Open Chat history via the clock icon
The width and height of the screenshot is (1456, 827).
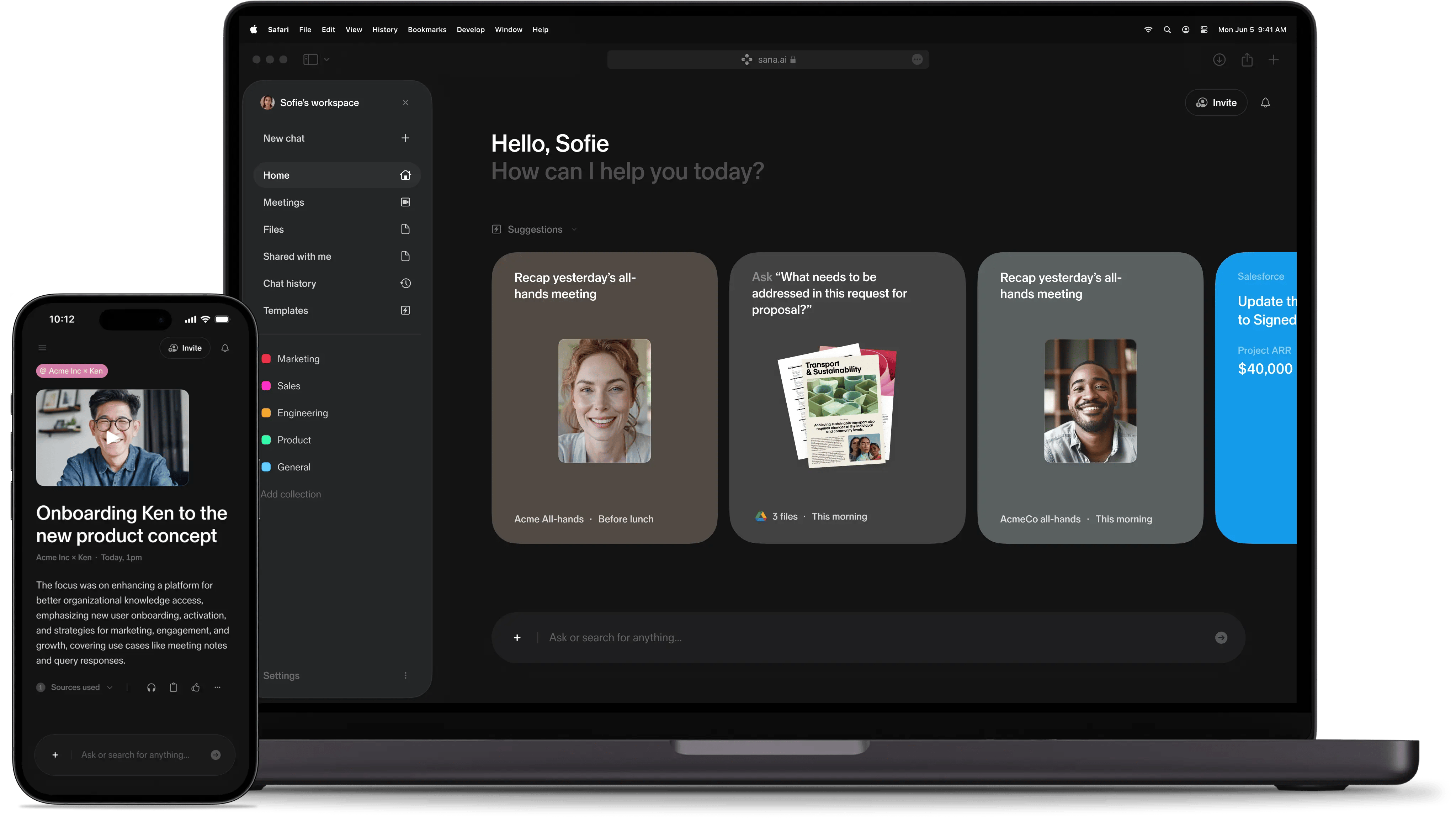pos(405,283)
